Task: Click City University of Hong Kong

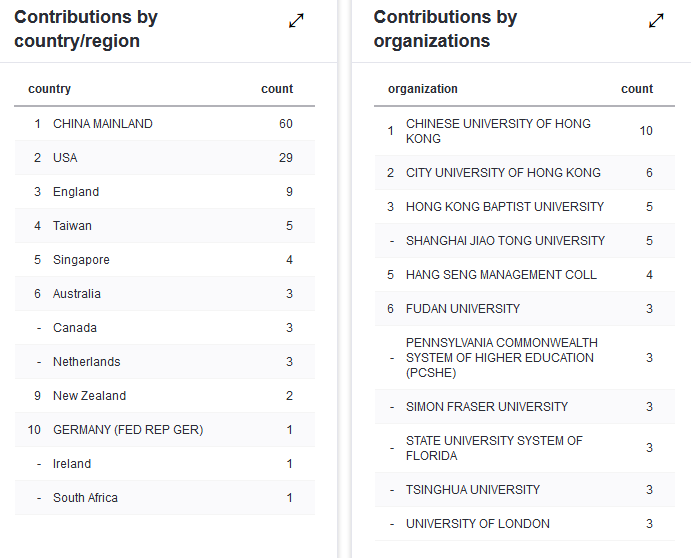Action: tap(503, 173)
